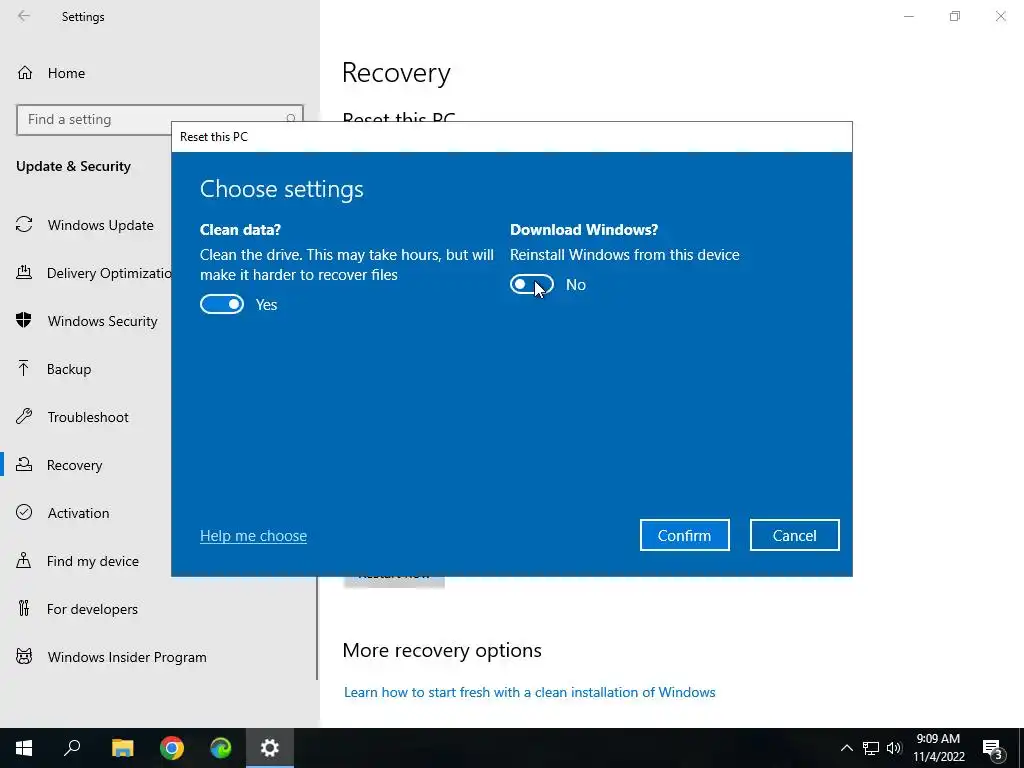Open taskbar search magnifier
The image size is (1024, 768).
72,748
